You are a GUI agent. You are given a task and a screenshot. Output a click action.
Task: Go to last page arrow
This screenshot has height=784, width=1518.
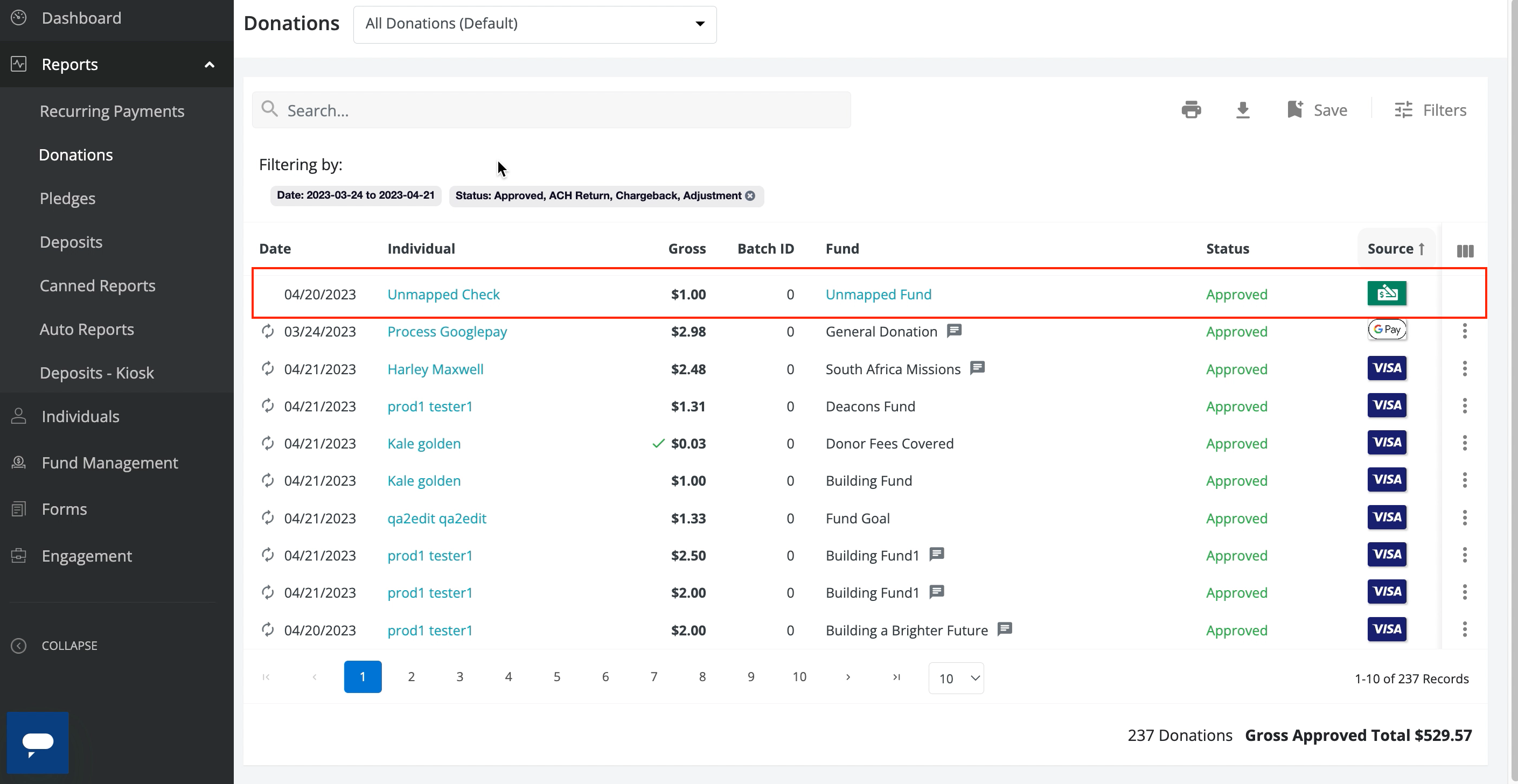[896, 677]
